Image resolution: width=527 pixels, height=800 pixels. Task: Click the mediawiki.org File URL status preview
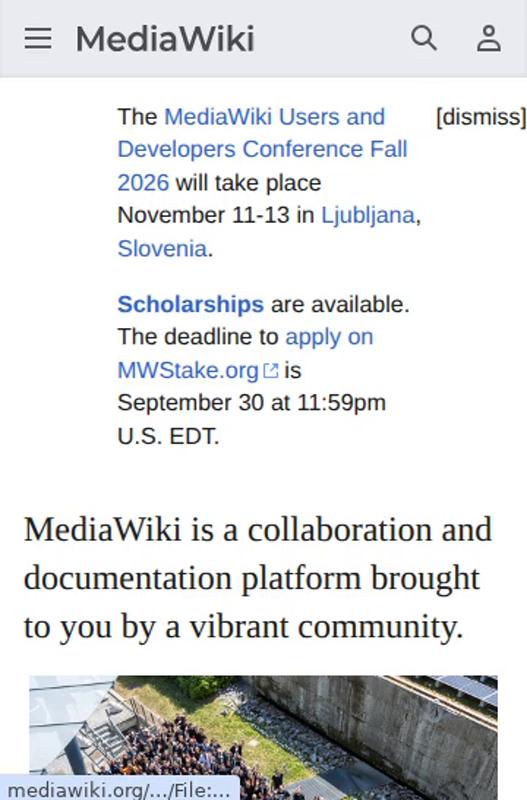pyautogui.click(x=119, y=790)
